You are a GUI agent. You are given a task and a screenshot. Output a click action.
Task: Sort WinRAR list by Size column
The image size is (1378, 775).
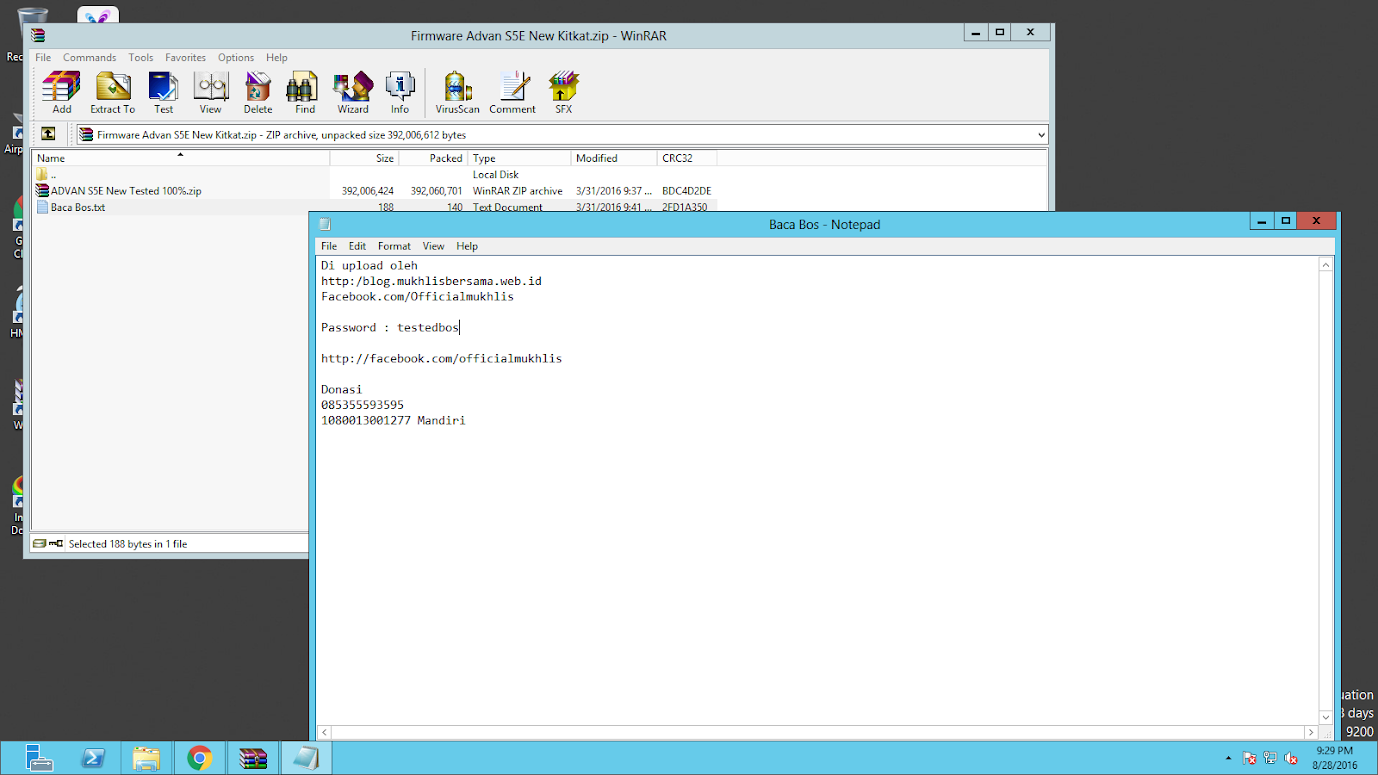click(364, 158)
